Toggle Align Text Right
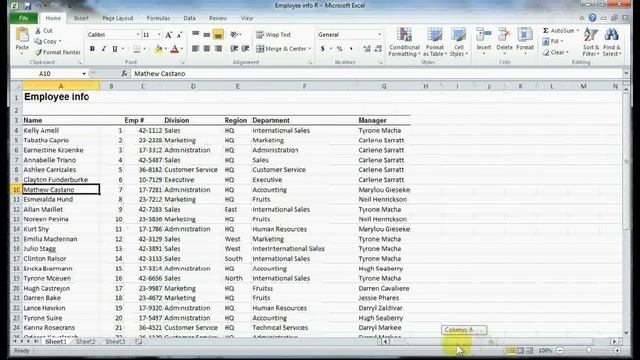 pyautogui.click(x=218, y=49)
